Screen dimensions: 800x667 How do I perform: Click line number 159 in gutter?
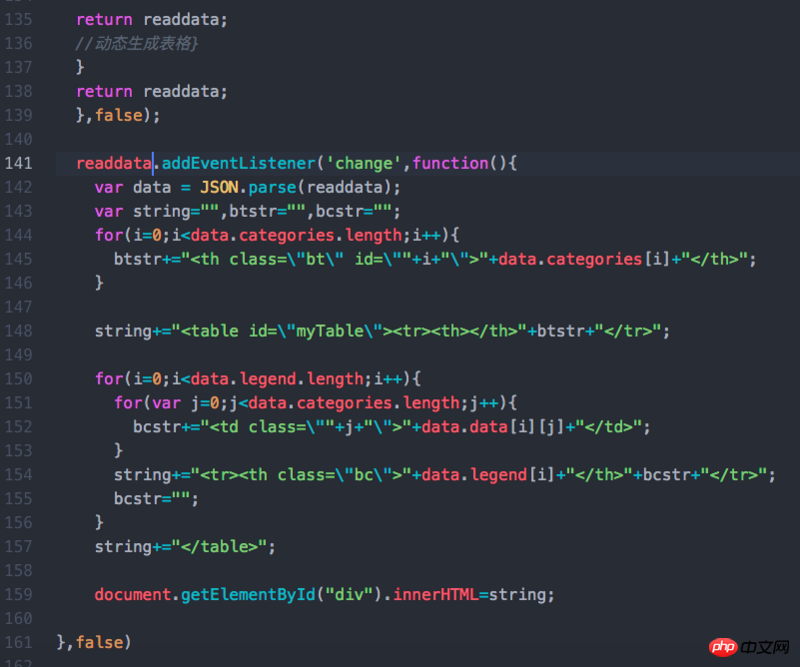(x=18, y=595)
